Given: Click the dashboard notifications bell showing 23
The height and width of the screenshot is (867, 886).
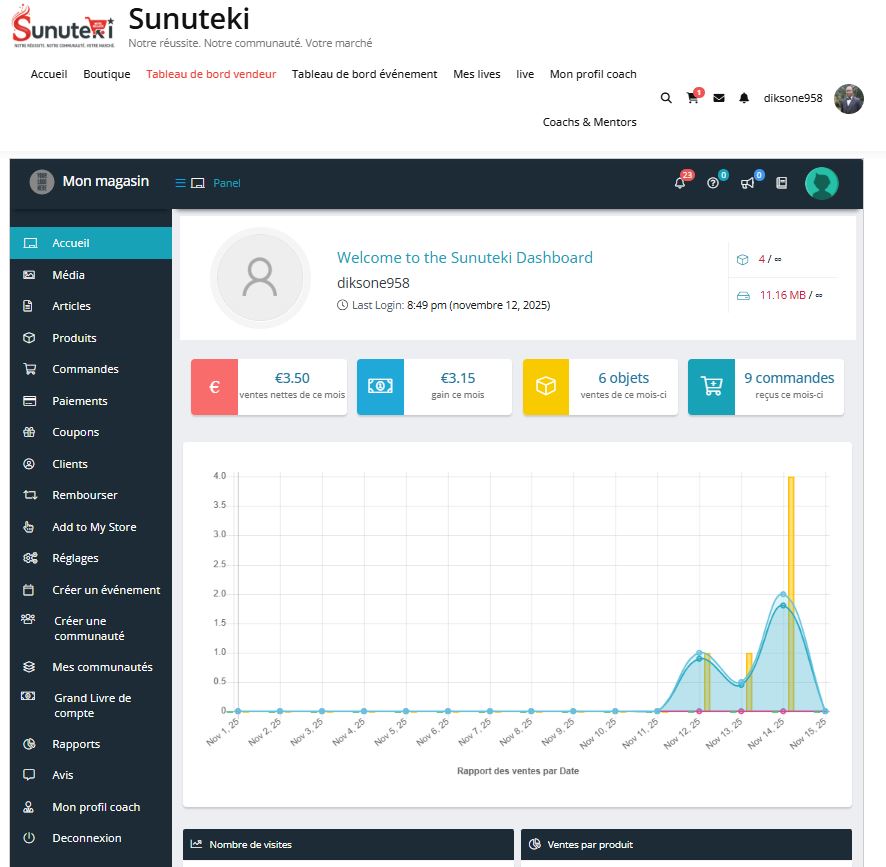Looking at the screenshot, I should (x=679, y=182).
